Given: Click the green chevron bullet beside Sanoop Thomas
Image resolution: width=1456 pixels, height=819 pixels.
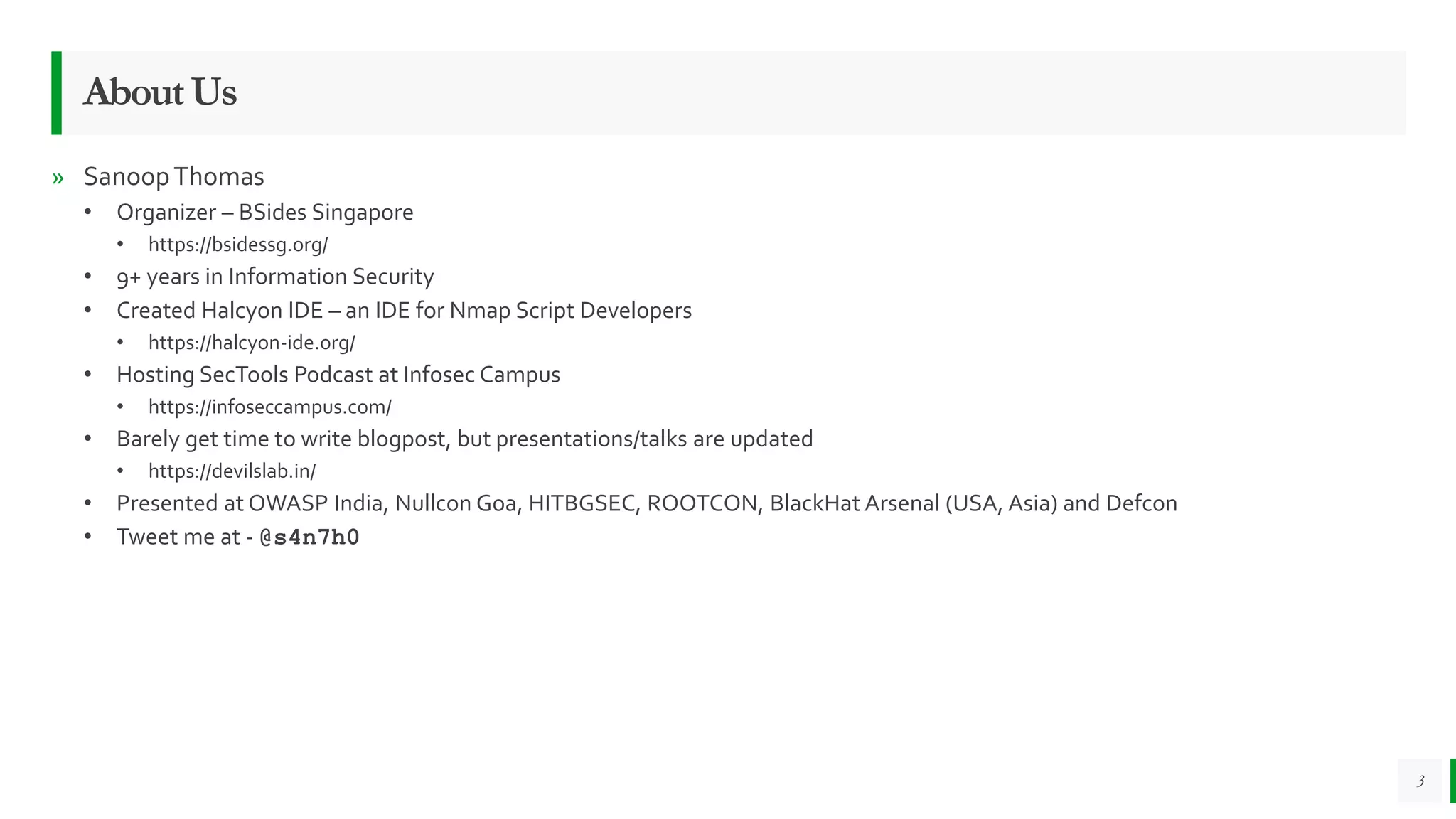Looking at the screenshot, I should click(x=58, y=178).
